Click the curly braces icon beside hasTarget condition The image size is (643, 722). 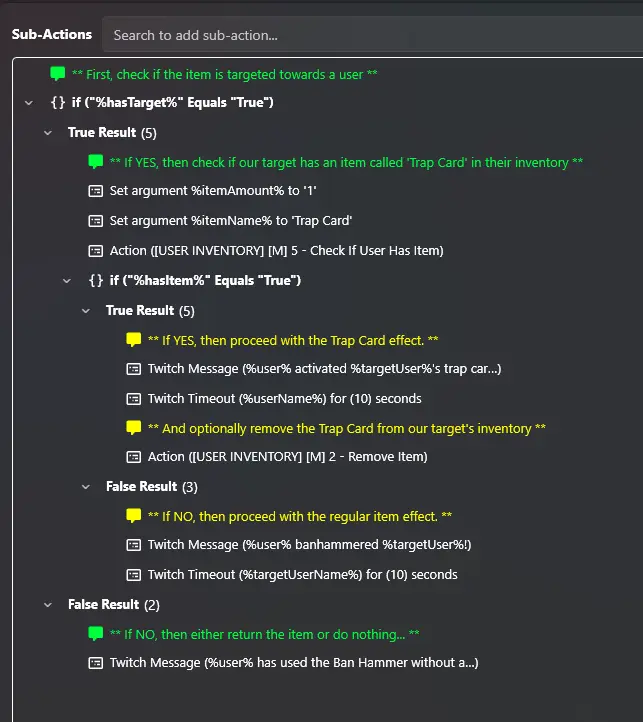click(x=58, y=102)
